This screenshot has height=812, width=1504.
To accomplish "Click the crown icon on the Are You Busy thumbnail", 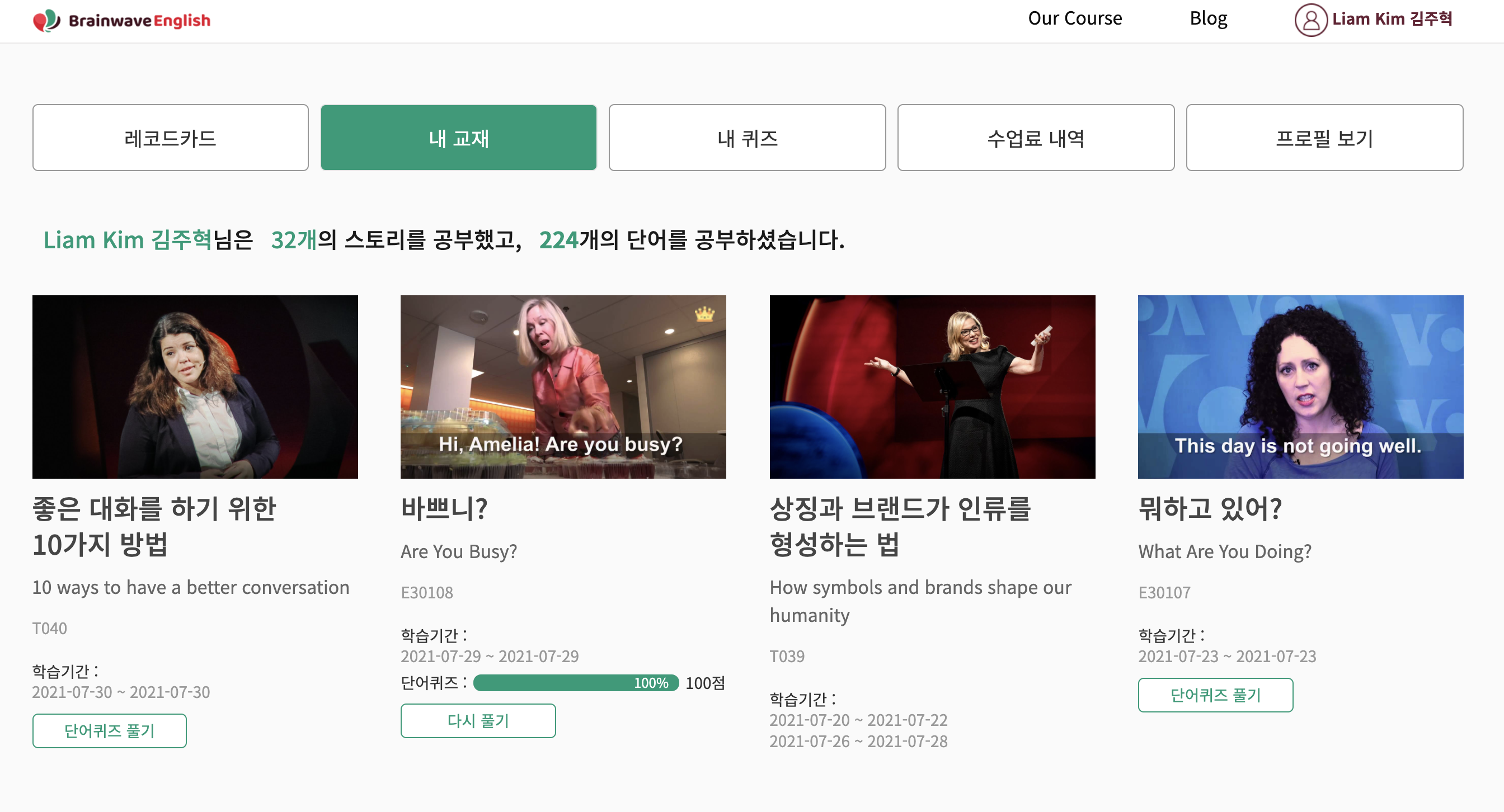I will (x=704, y=314).
